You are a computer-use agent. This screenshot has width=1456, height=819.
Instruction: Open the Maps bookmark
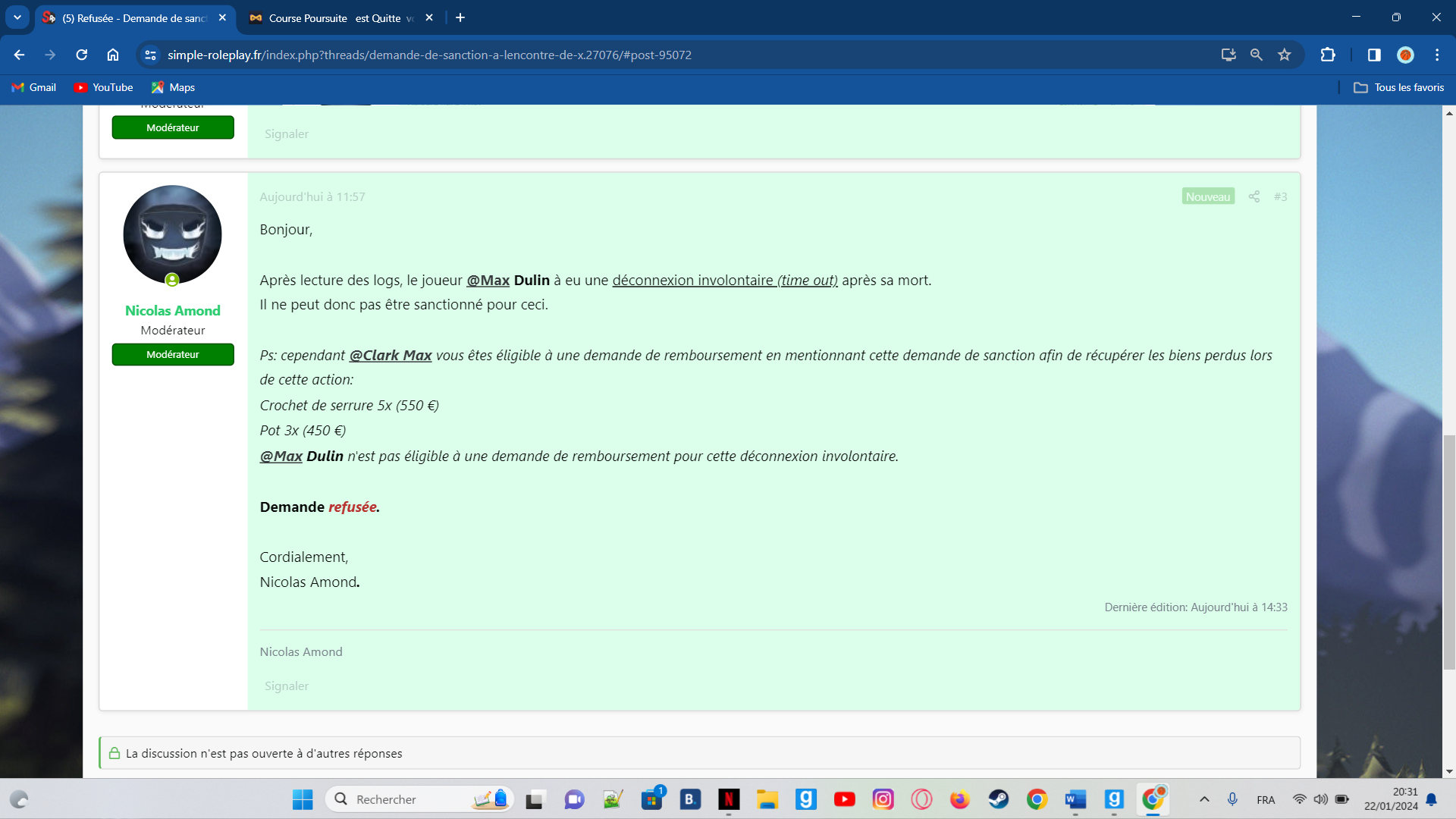point(174,87)
